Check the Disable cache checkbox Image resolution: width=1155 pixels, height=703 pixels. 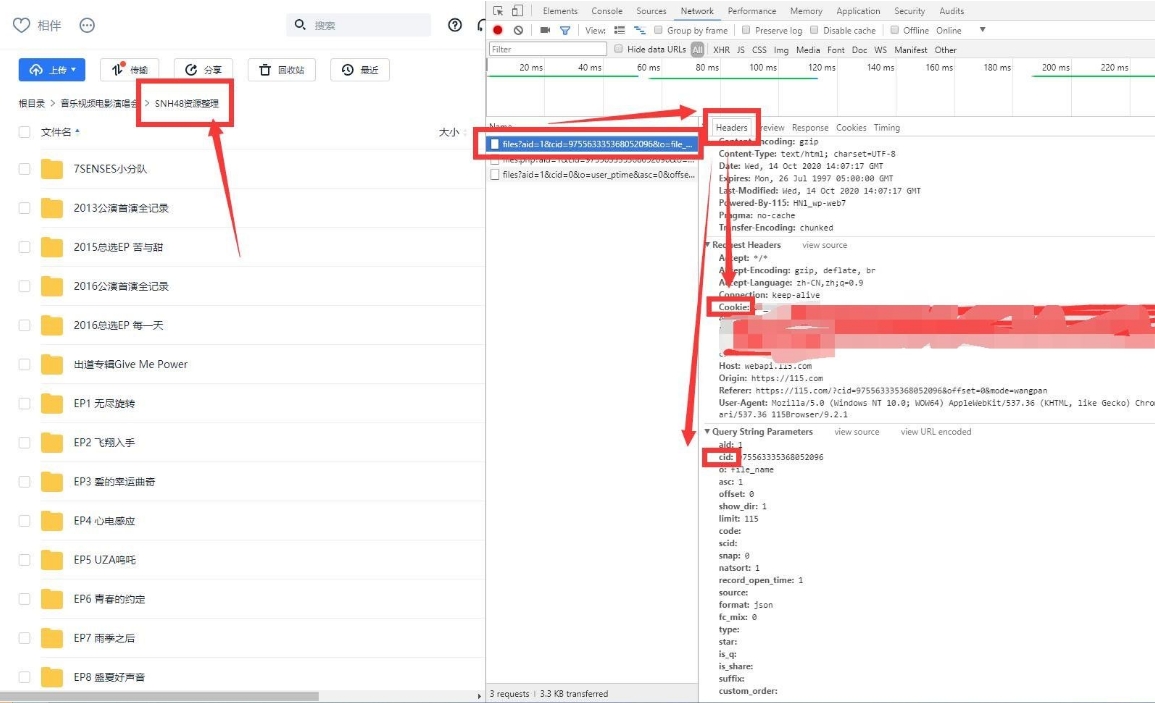click(x=815, y=31)
